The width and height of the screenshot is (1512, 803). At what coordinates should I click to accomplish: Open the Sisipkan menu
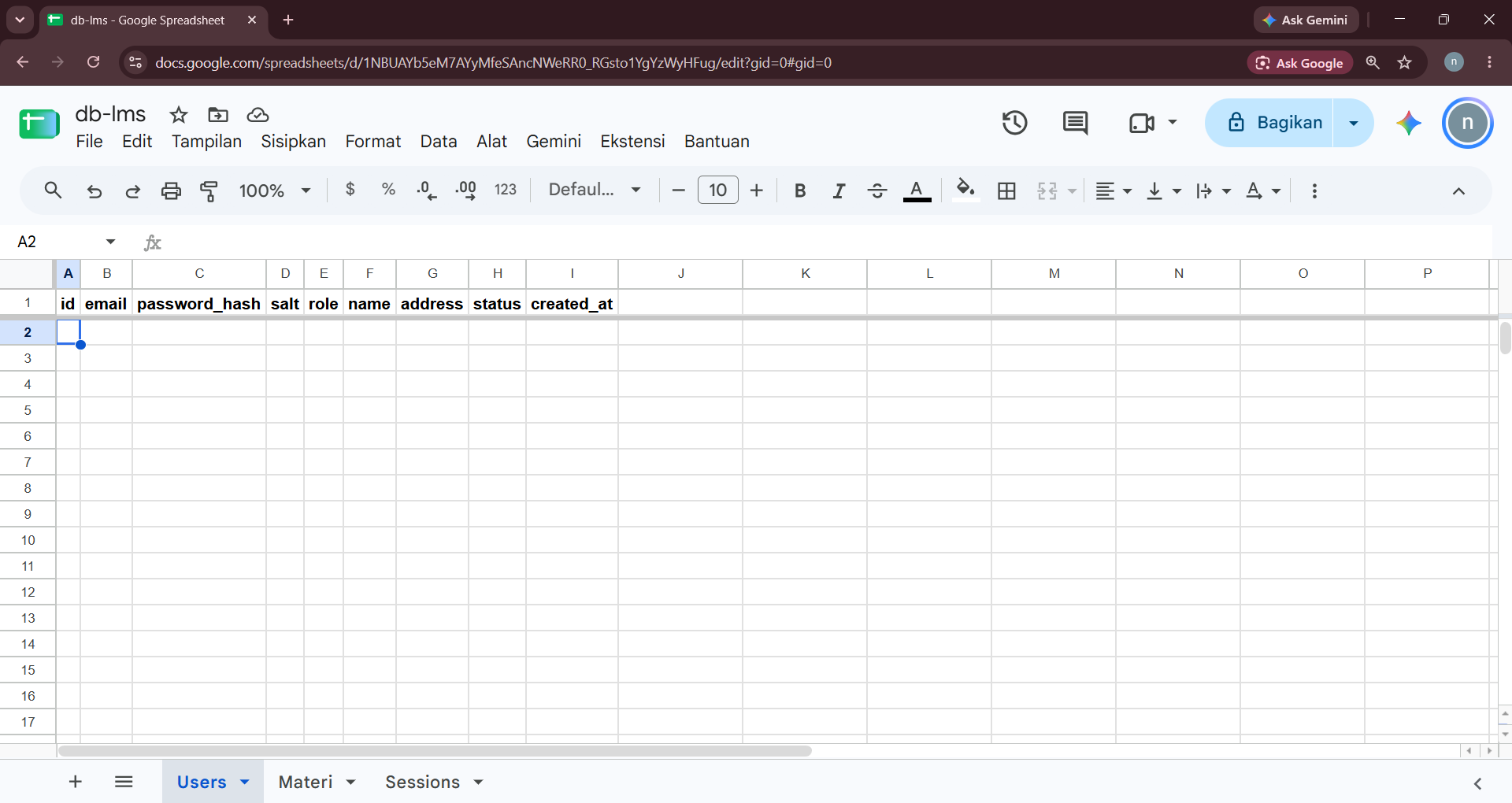(x=293, y=142)
